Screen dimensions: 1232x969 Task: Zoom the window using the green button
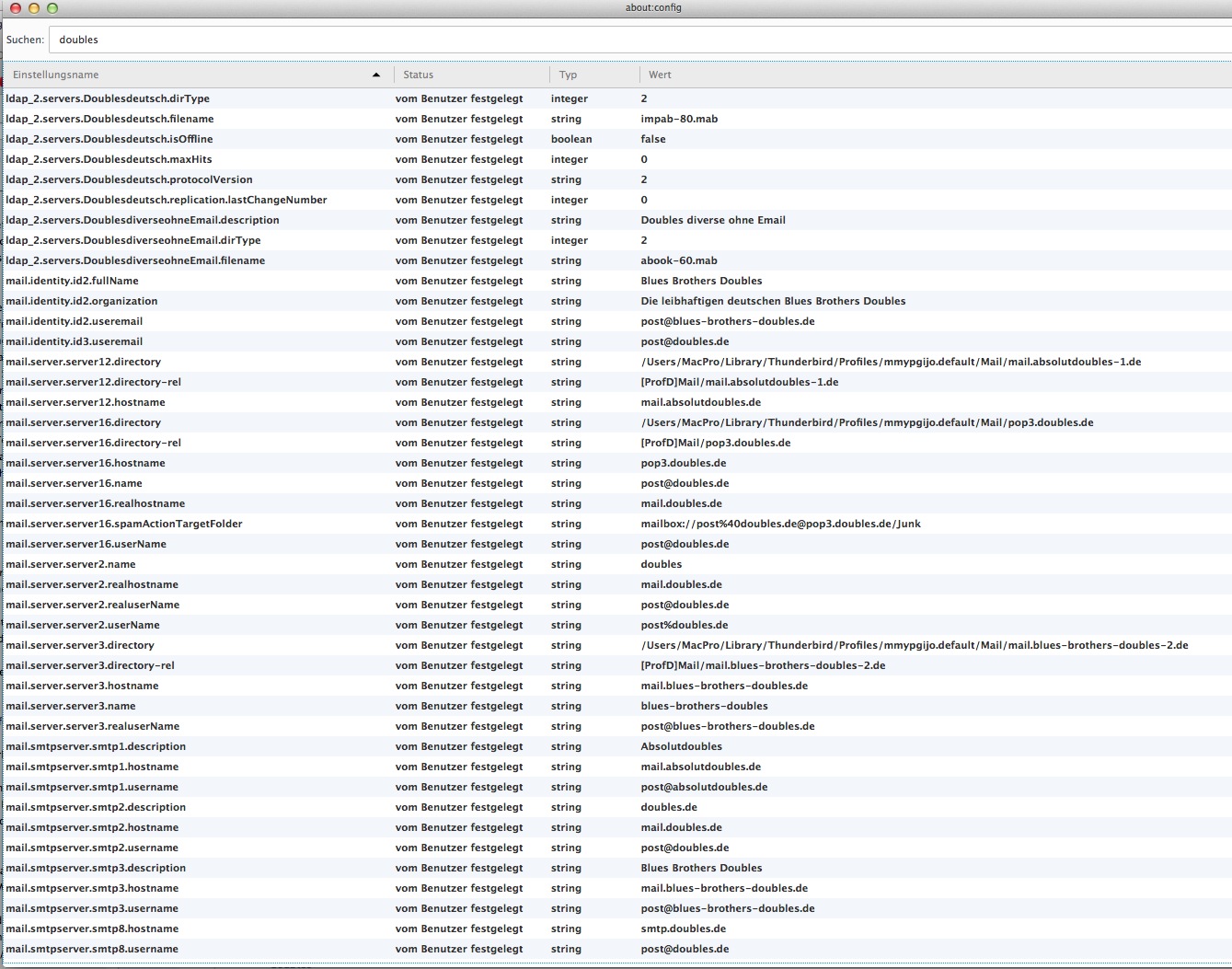coord(52,8)
